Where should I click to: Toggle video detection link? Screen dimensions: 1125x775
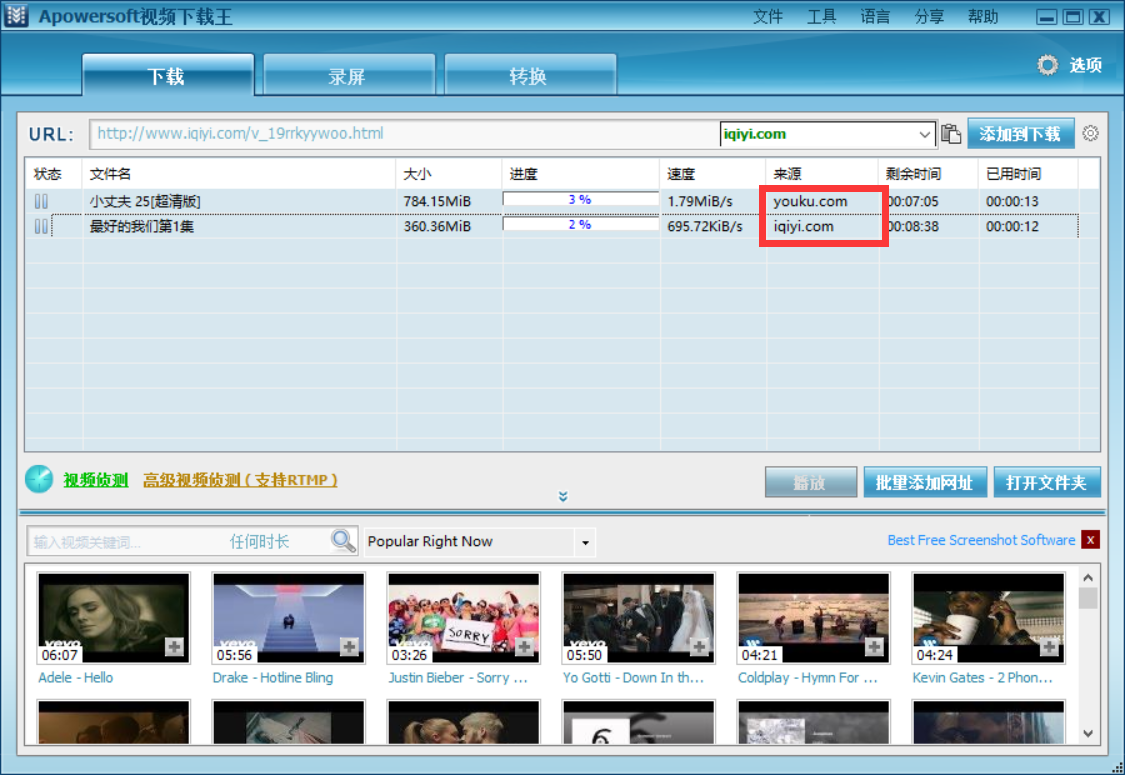pyautogui.click(x=96, y=481)
